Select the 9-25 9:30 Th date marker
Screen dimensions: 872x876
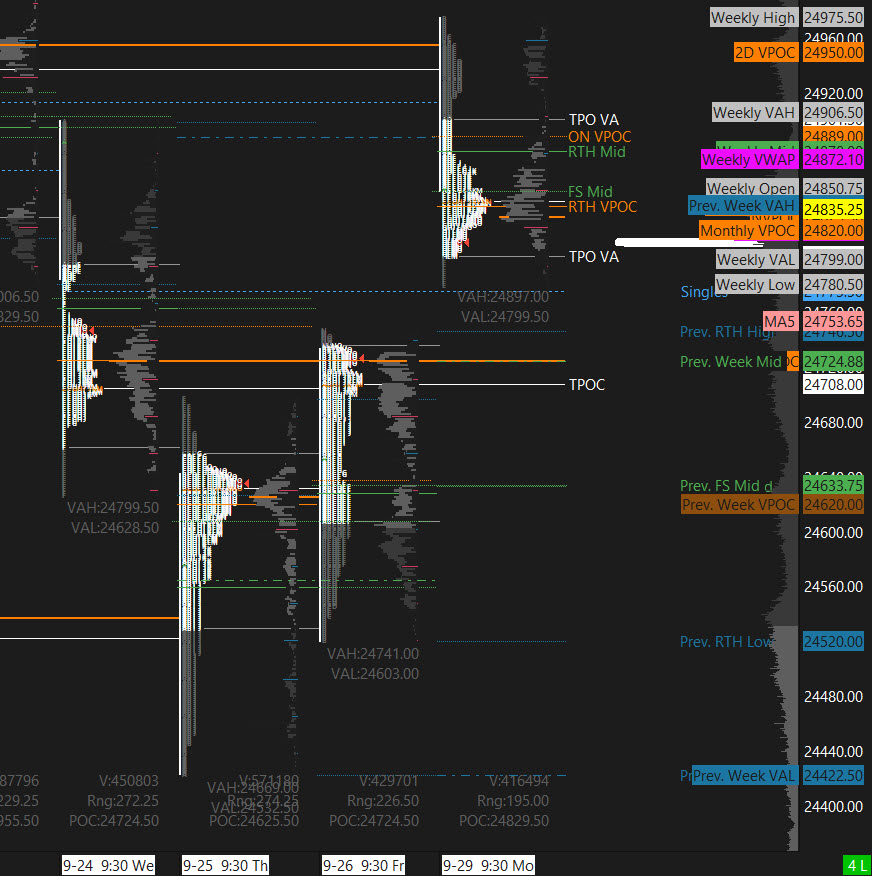pyautogui.click(x=225, y=865)
